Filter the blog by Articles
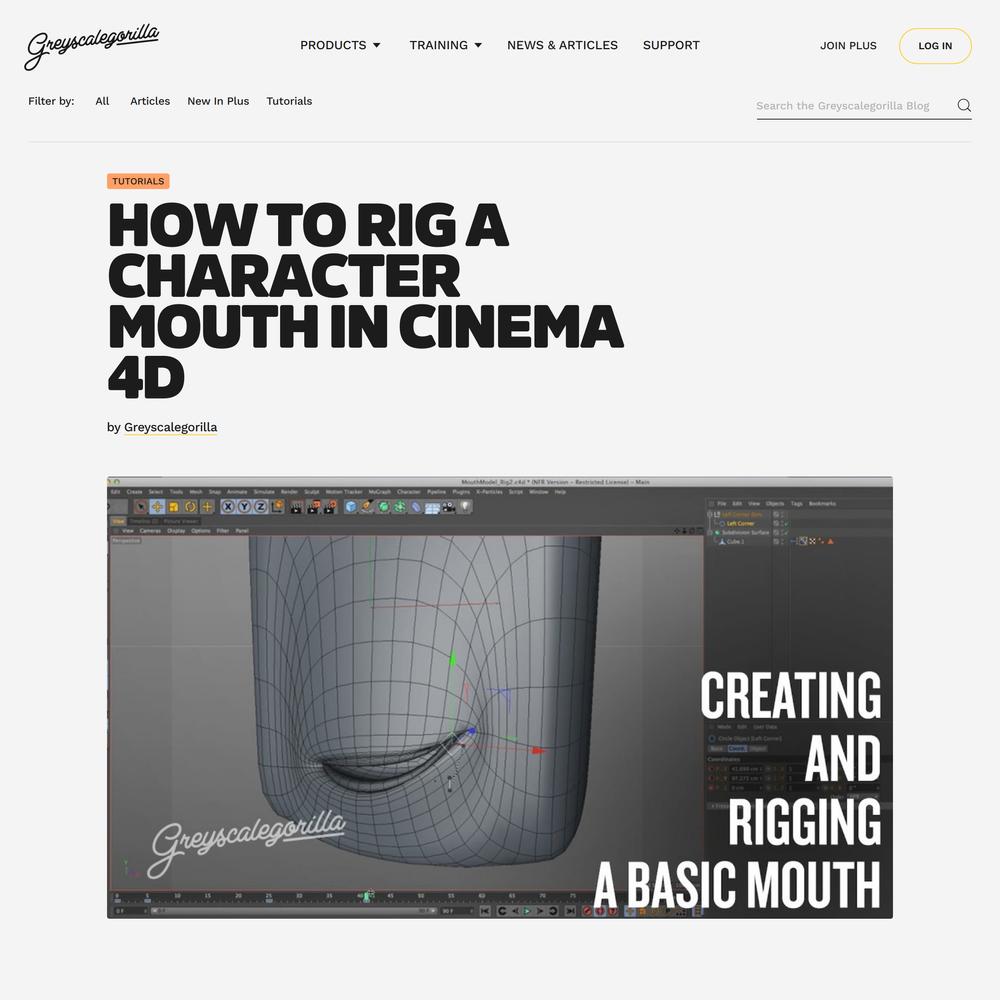The height and width of the screenshot is (1000, 1000). (150, 101)
